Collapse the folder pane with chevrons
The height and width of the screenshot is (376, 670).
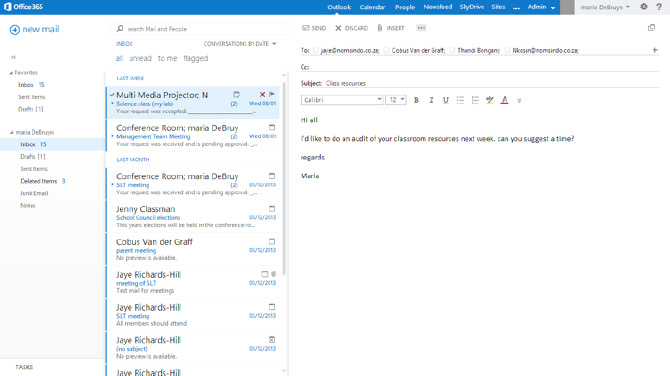click(x=13, y=57)
